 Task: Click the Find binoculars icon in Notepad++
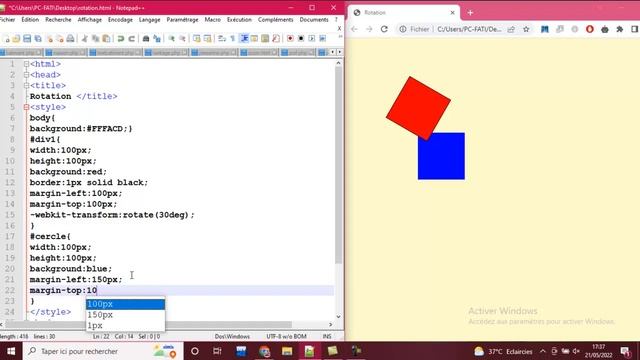pyautogui.click(x=146, y=39)
